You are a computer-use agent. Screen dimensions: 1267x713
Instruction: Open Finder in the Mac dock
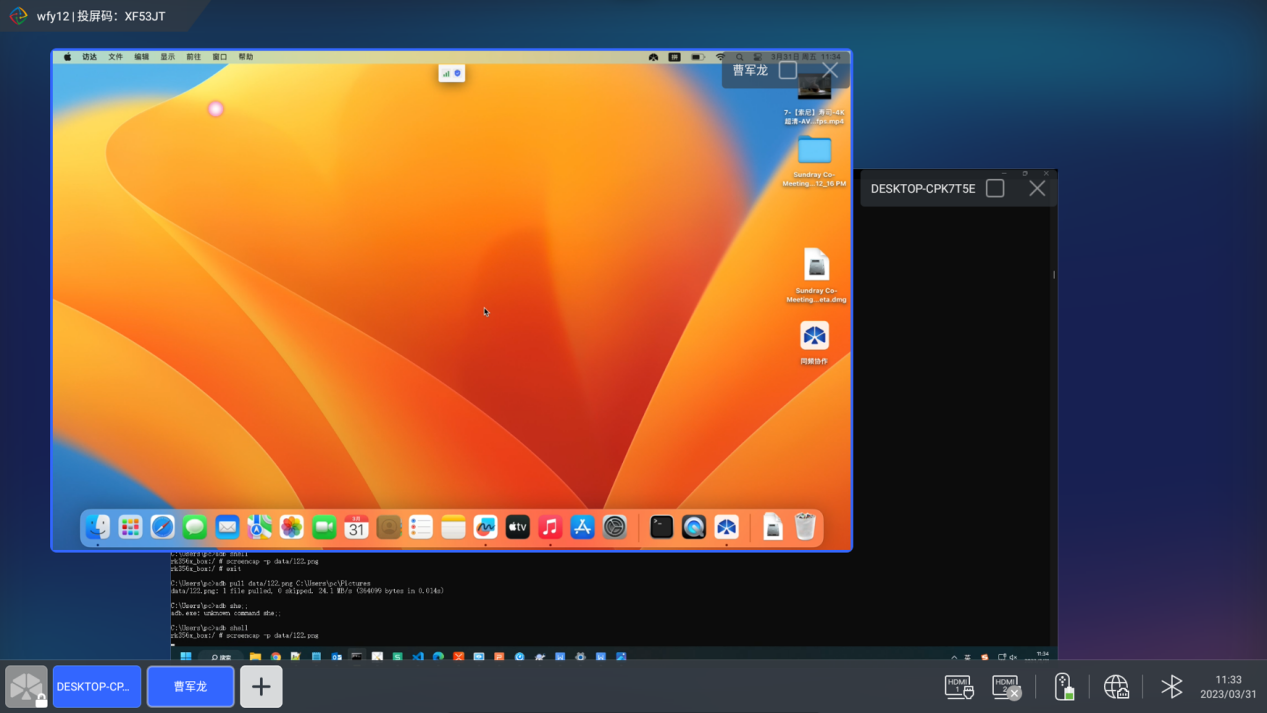[x=98, y=527]
